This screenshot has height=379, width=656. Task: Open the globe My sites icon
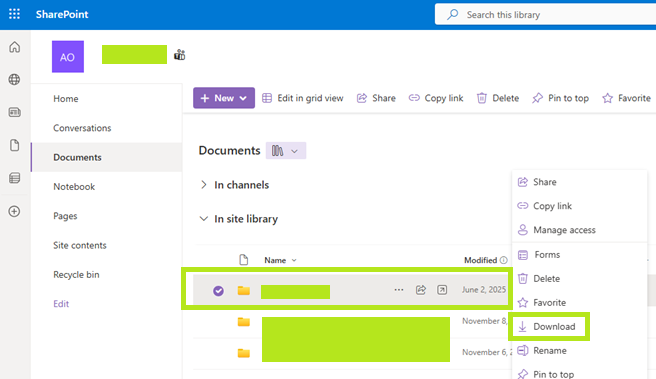tap(15, 79)
